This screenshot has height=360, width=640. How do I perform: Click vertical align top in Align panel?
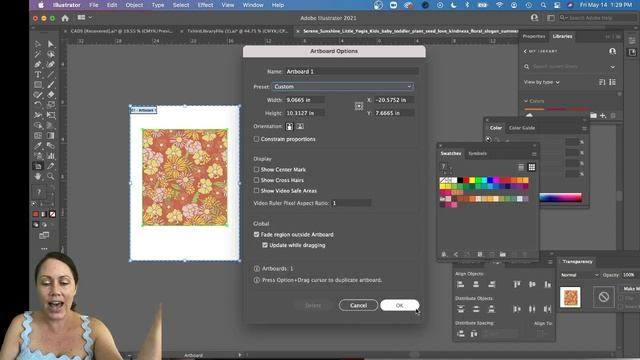click(517, 284)
